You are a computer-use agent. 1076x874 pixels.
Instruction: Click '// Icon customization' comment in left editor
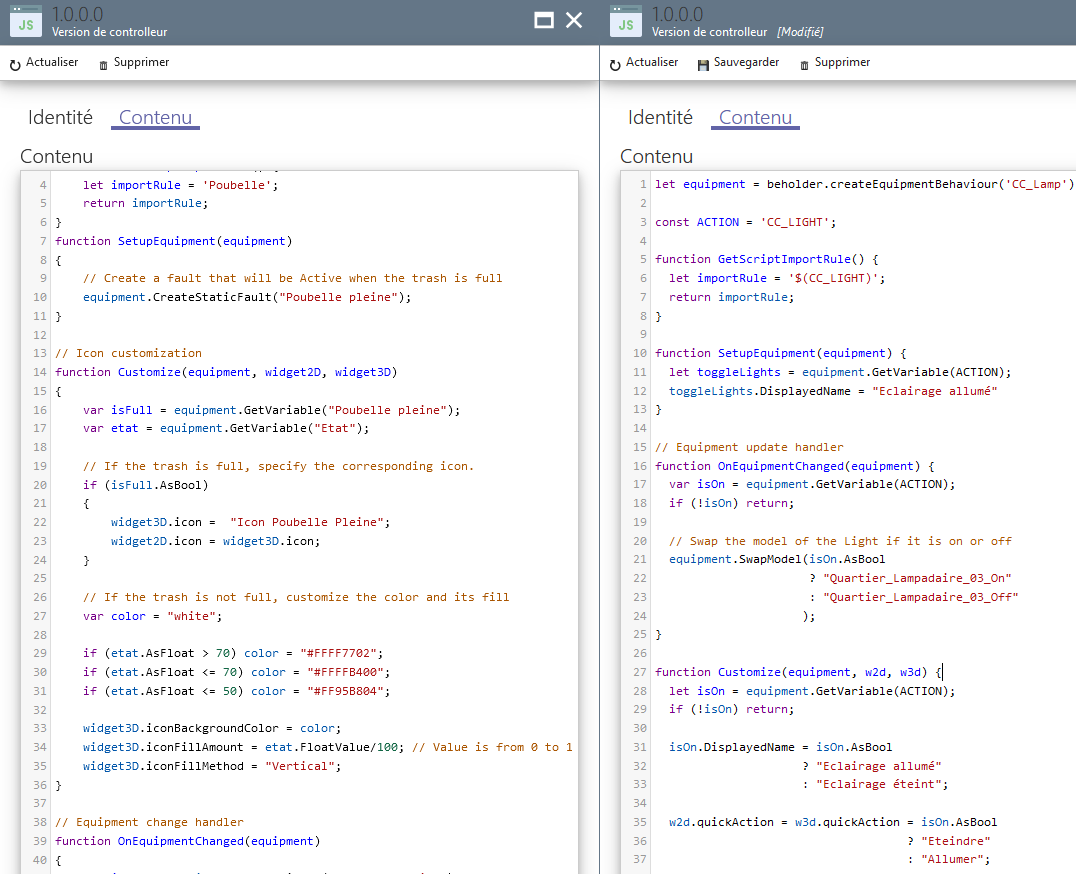point(128,353)
